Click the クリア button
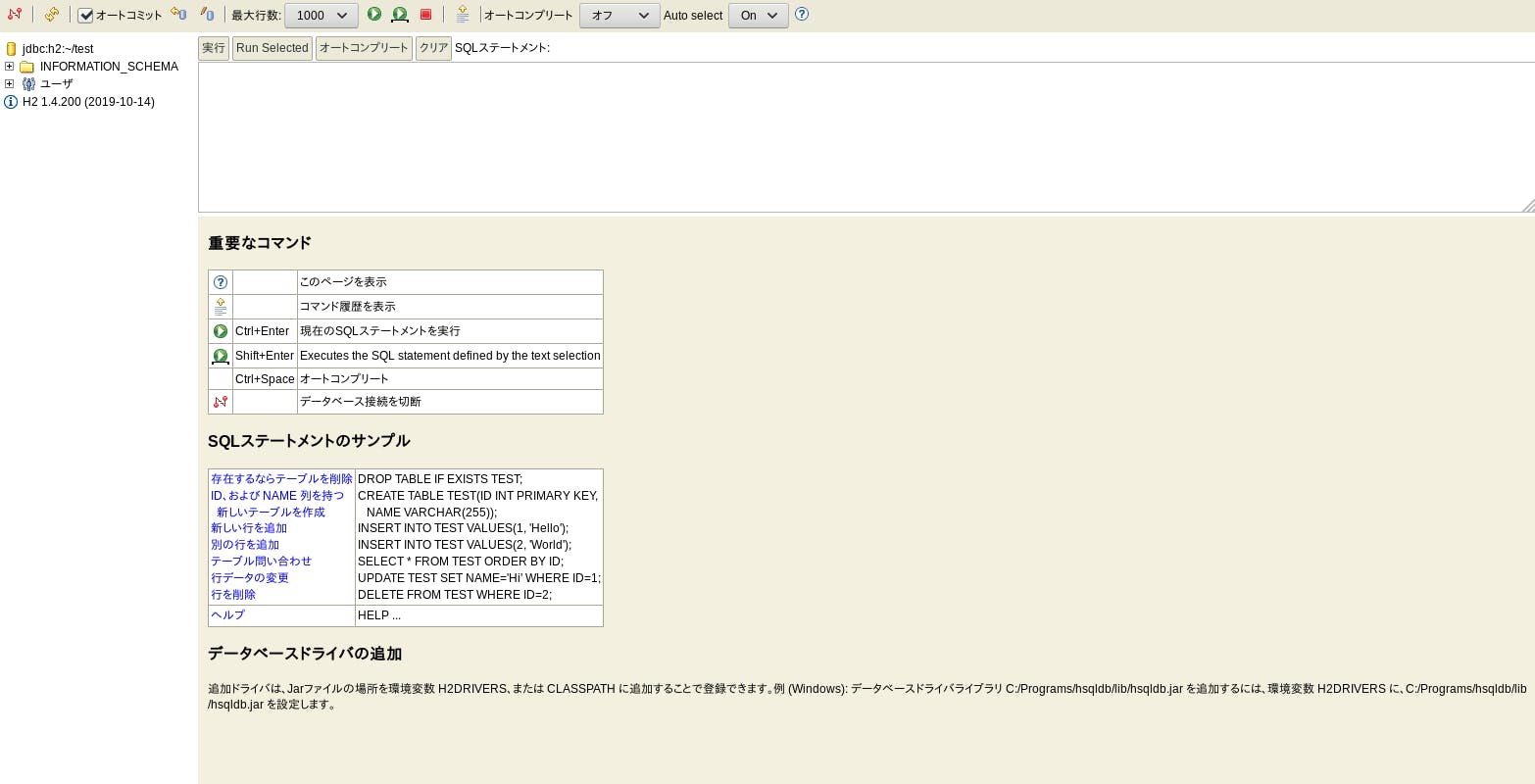 433,48
